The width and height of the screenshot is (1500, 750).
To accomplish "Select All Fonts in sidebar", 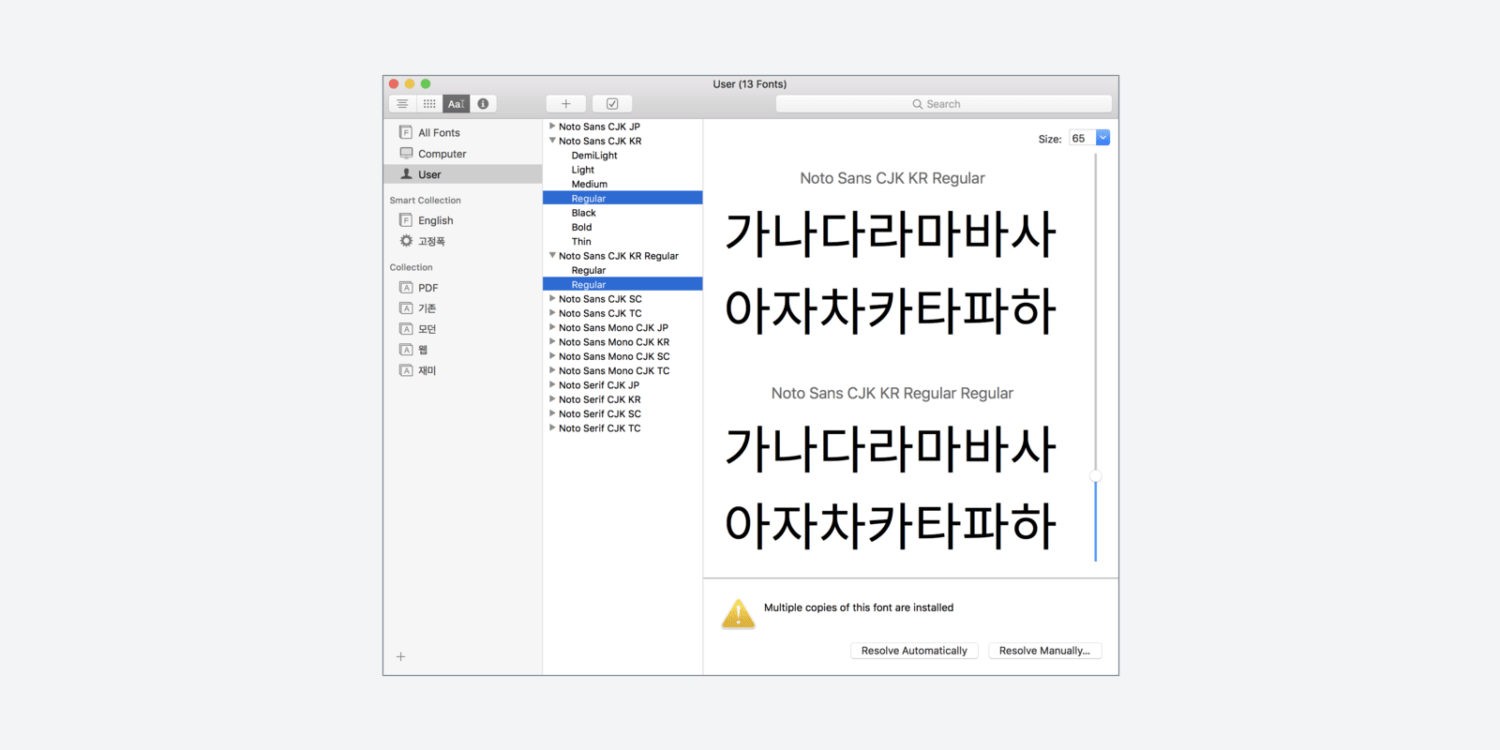I will click(463, 132).
